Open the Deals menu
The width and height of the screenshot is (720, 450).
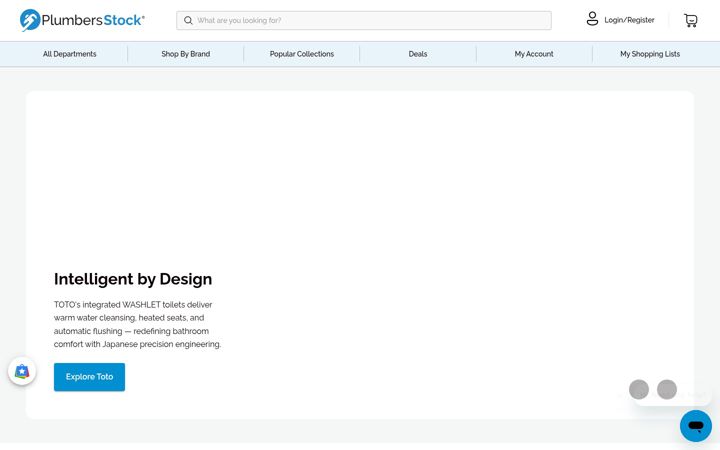(418, 54)
